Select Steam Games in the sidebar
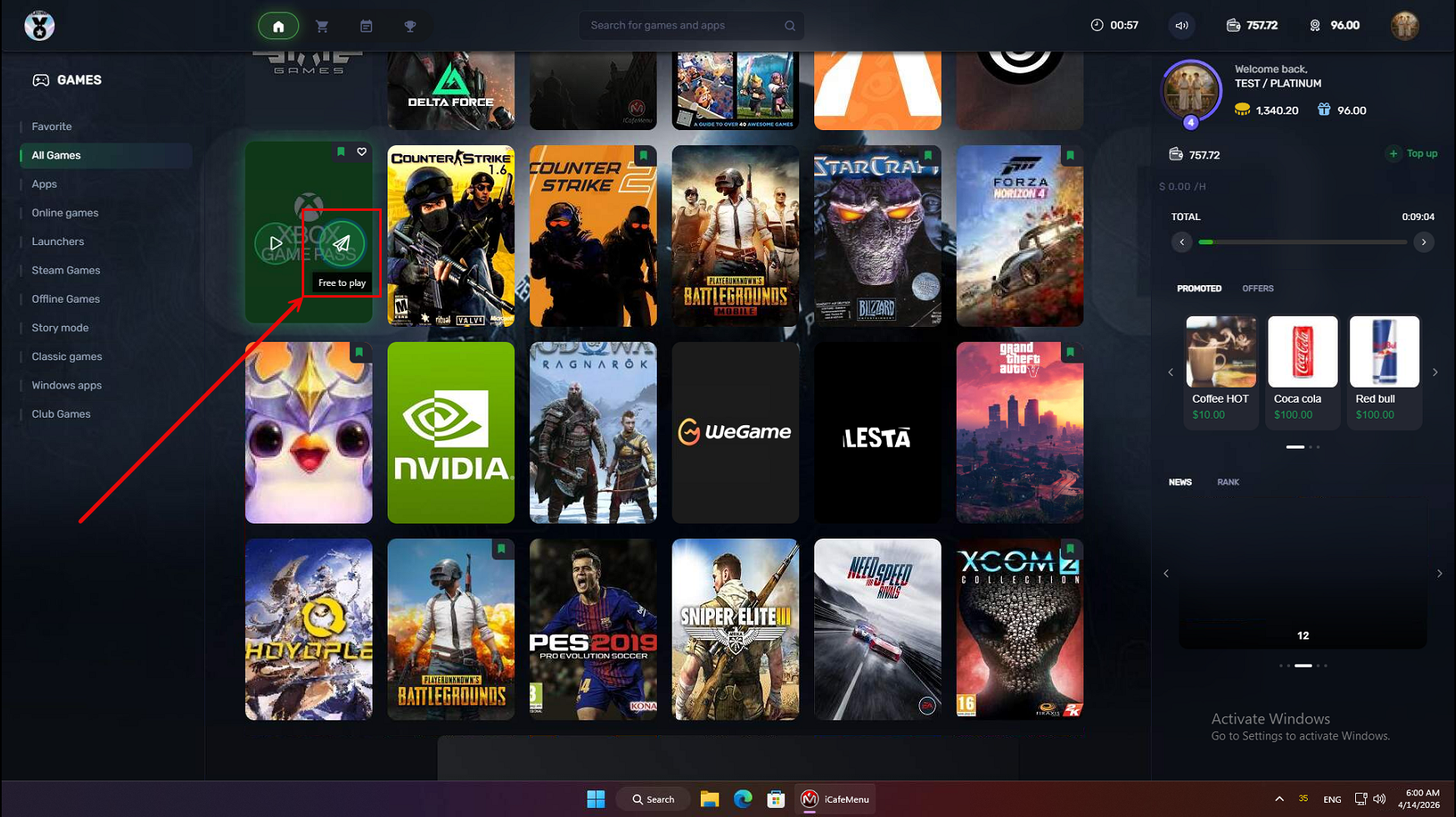 click(x=66, y=270)
